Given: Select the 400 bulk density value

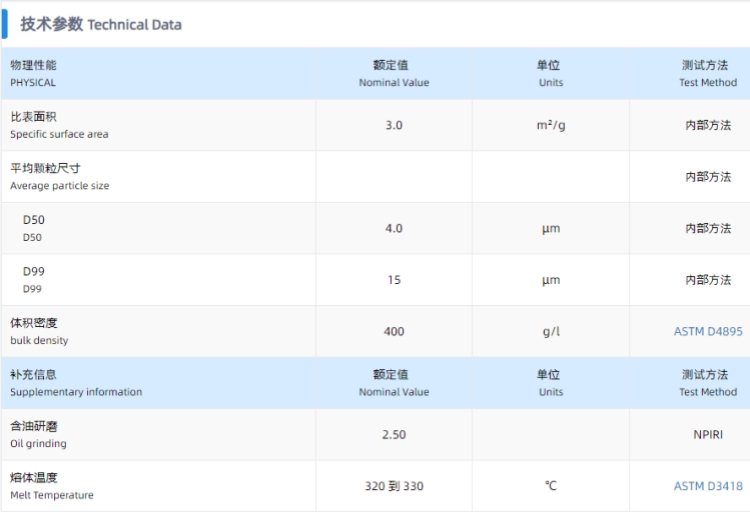Looking at the screenshot, I should point(394,331).
